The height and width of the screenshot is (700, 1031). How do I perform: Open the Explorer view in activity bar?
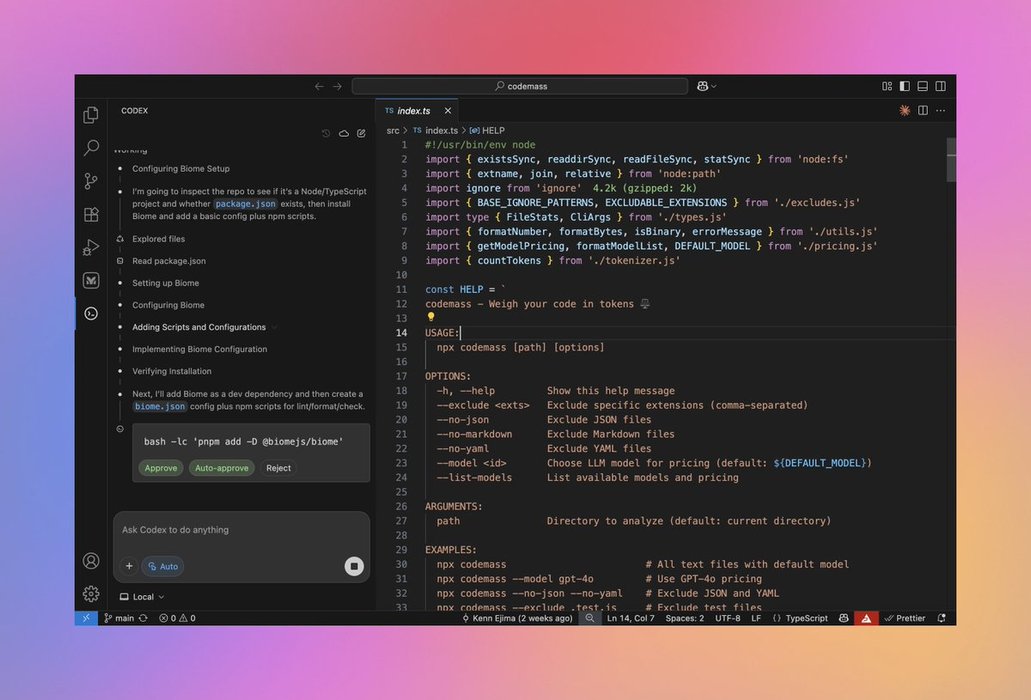pos(91,115)
